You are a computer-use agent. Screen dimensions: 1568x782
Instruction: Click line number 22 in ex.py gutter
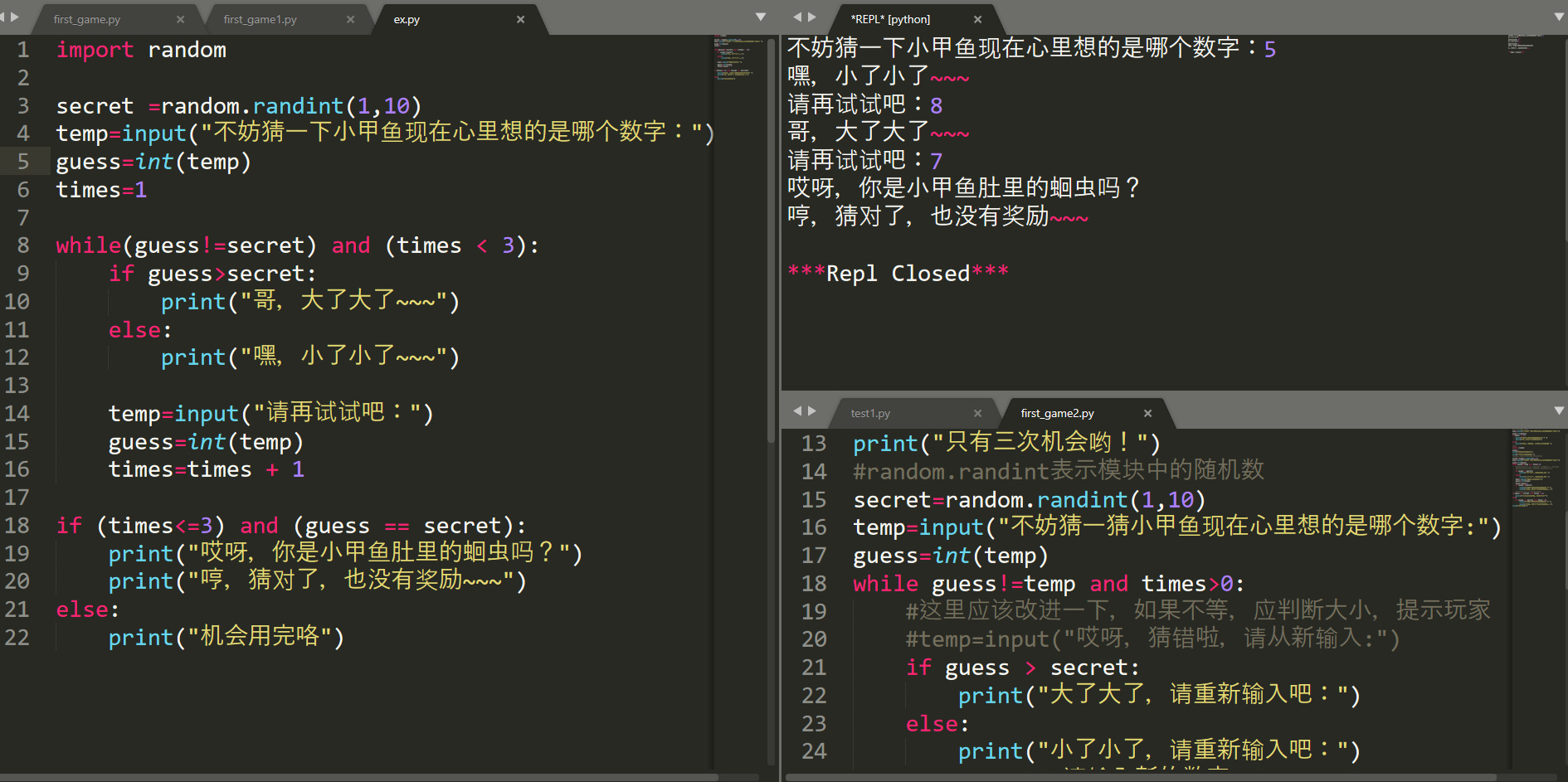tap(17, 637)
